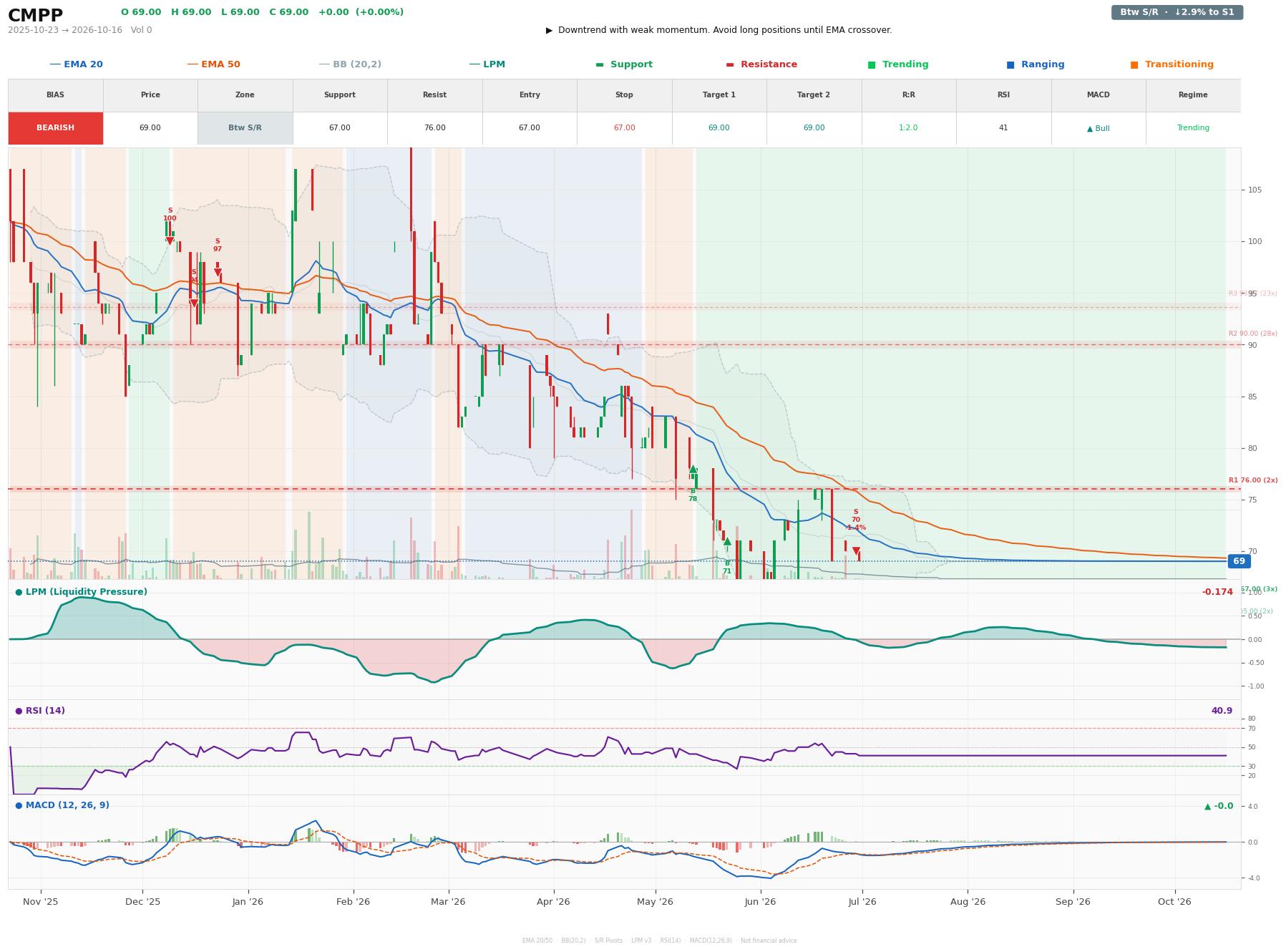This screenshot has height=952, width=1286.
Task: Click the red Stop value 67.00
Action: coord(624,128)
